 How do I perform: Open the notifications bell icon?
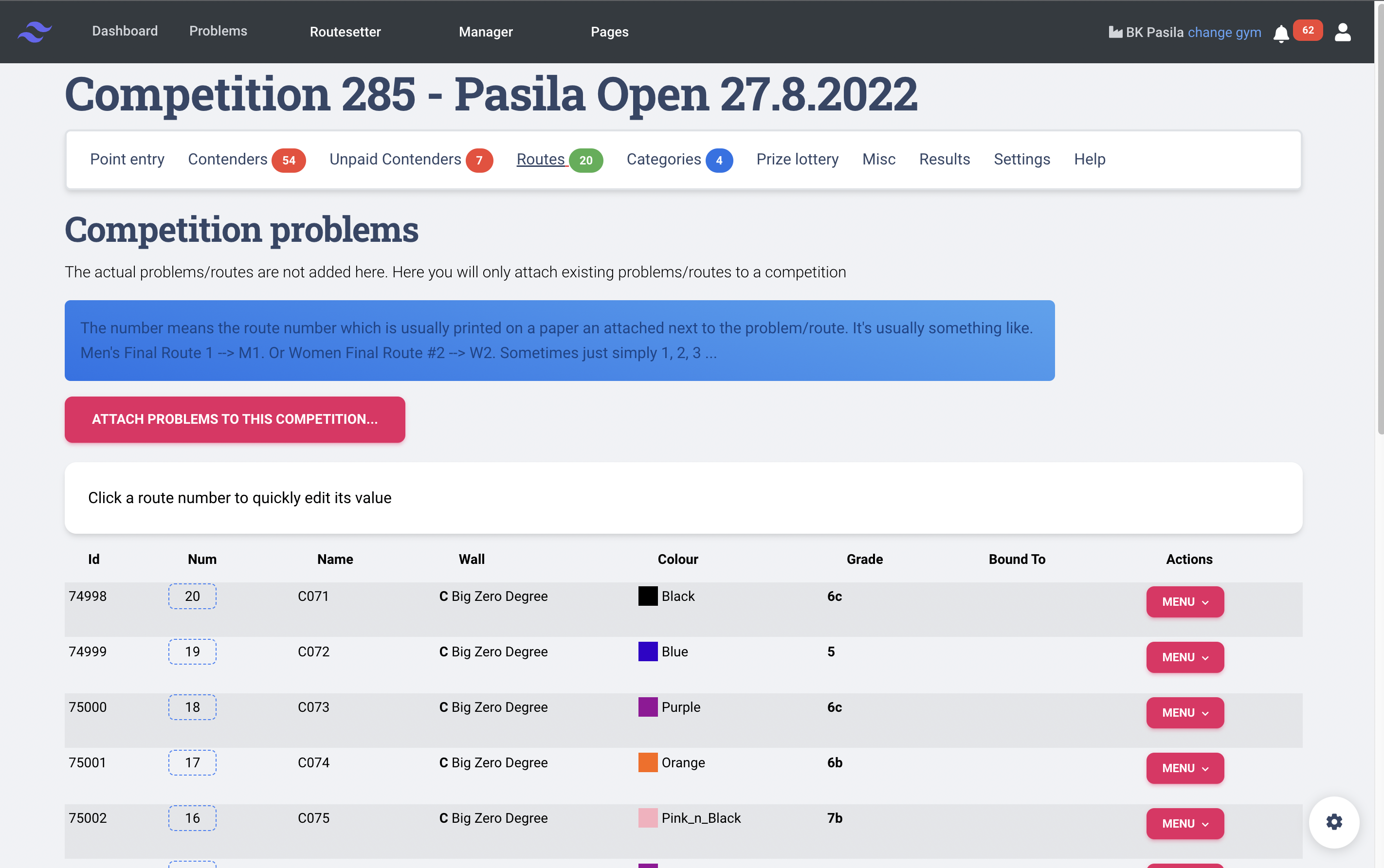pos(1281,33)
